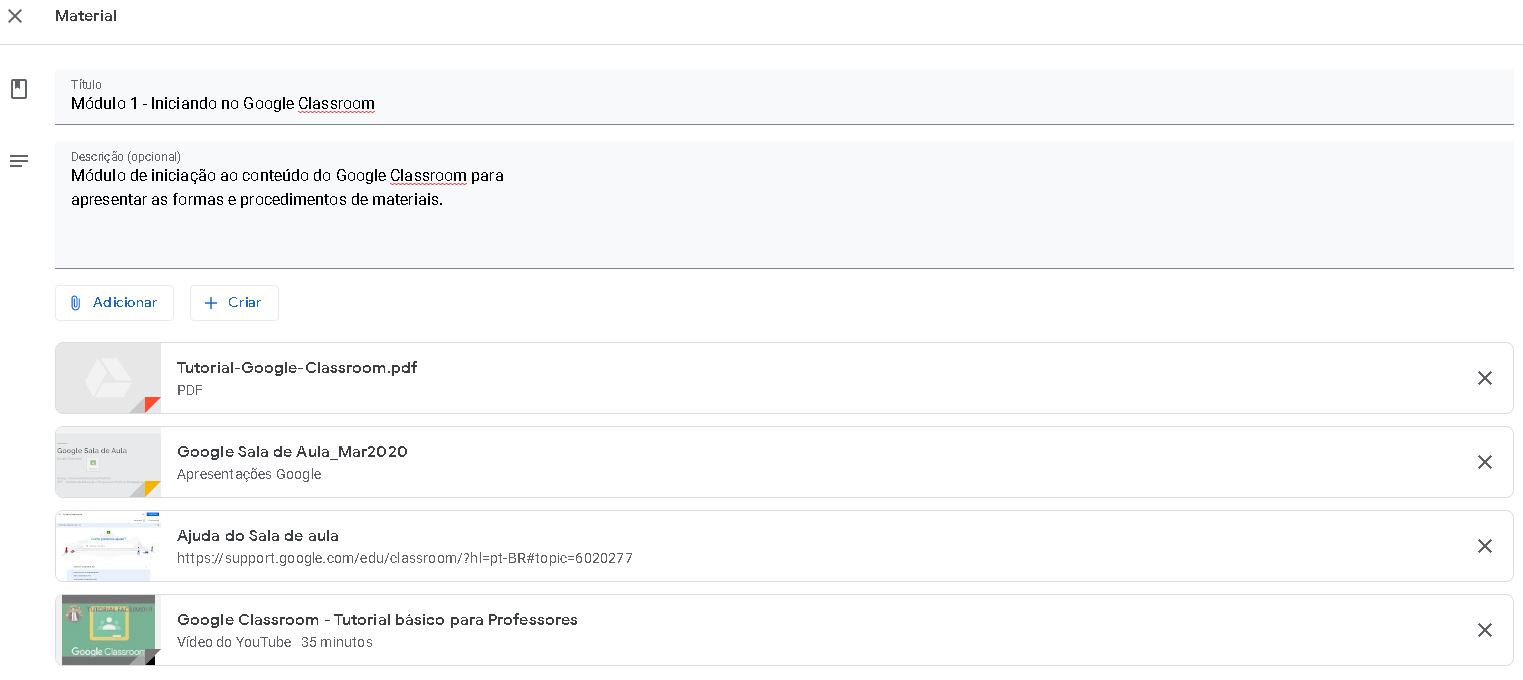Open the Ajuda do Sala de aula title
Screen dimensions: 1523x680
coord(258,536)
